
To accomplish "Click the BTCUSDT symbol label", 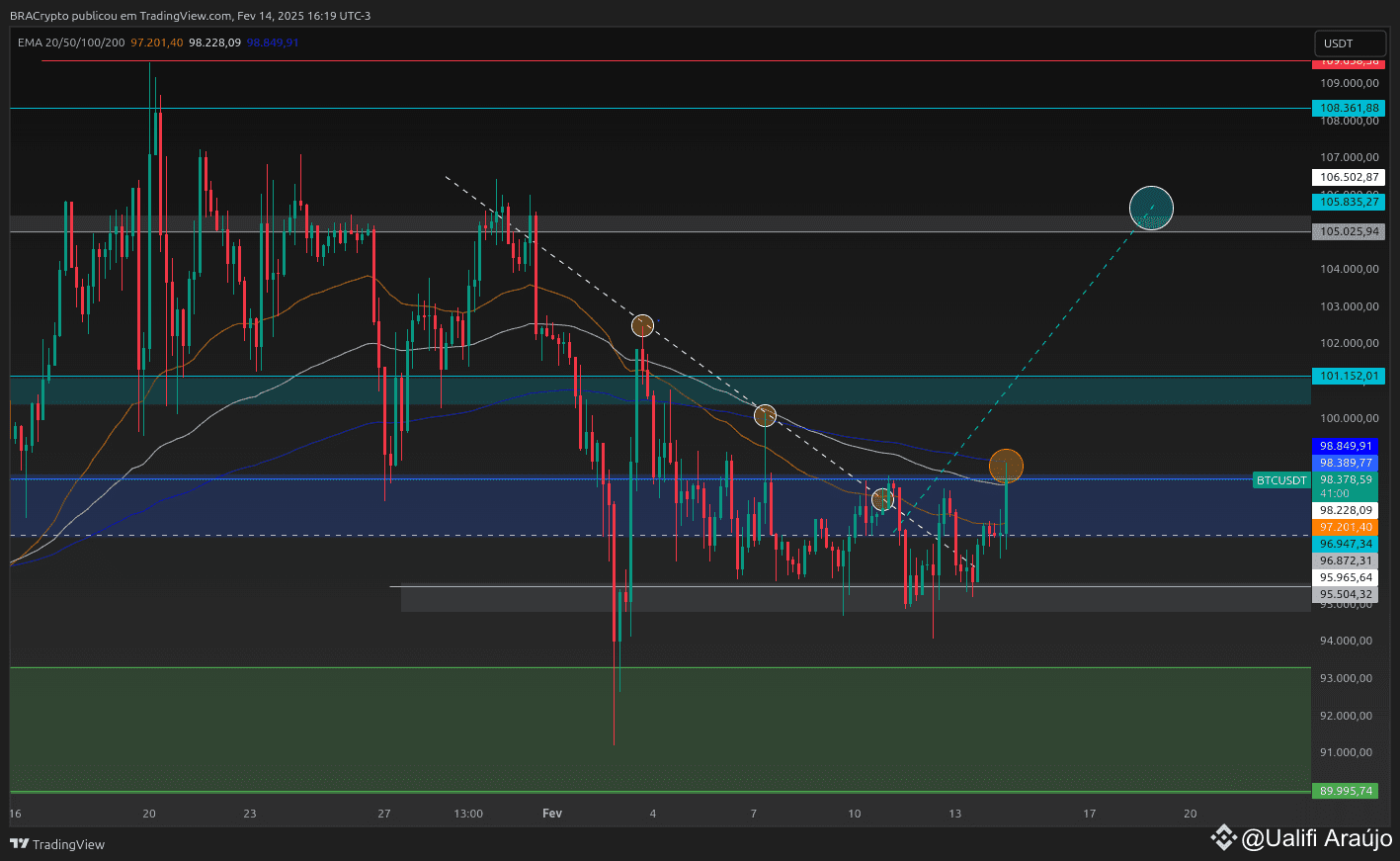I will tap(1281, 480).
